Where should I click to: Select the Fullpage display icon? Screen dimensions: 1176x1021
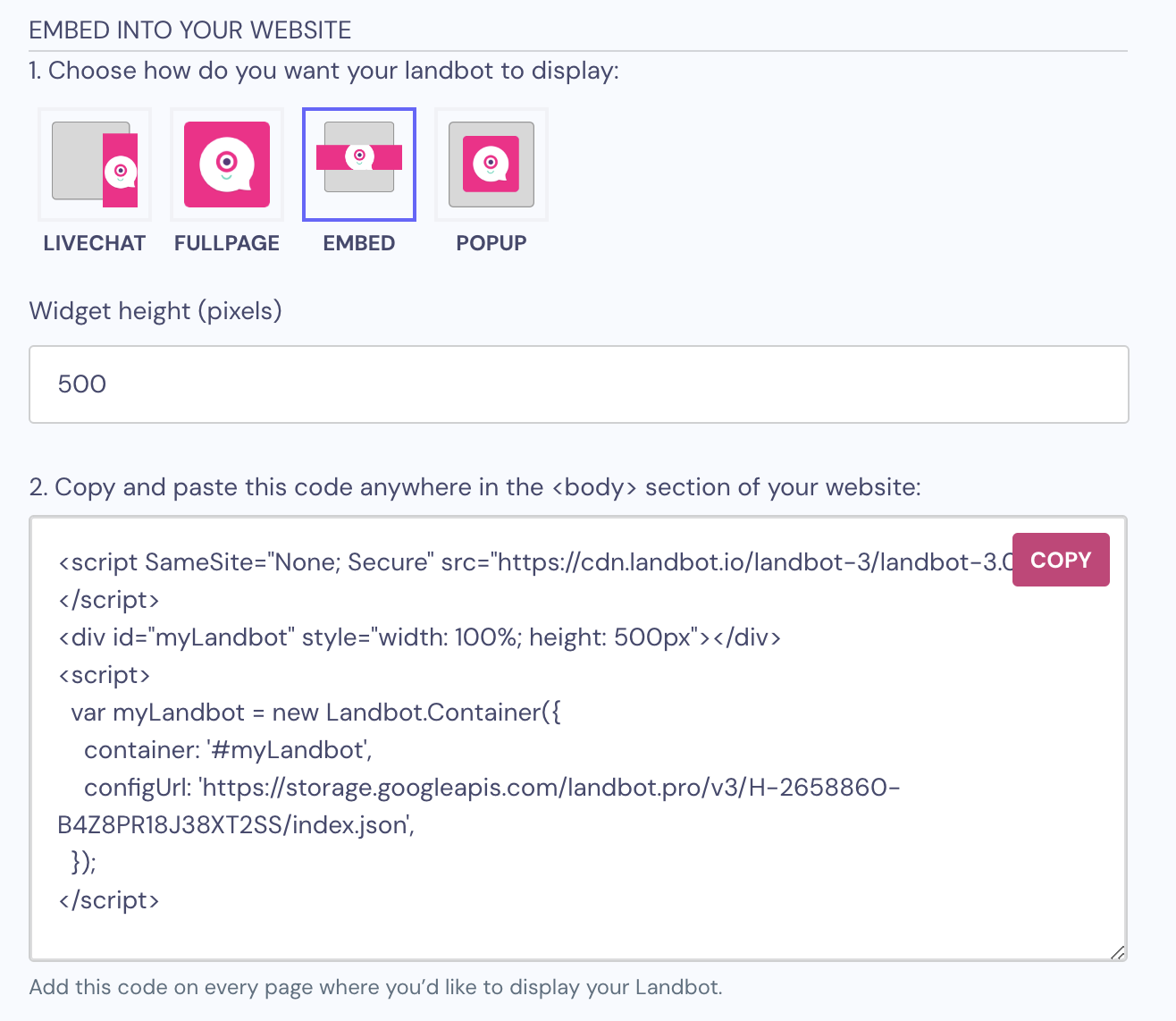click(x=227, y=165)
